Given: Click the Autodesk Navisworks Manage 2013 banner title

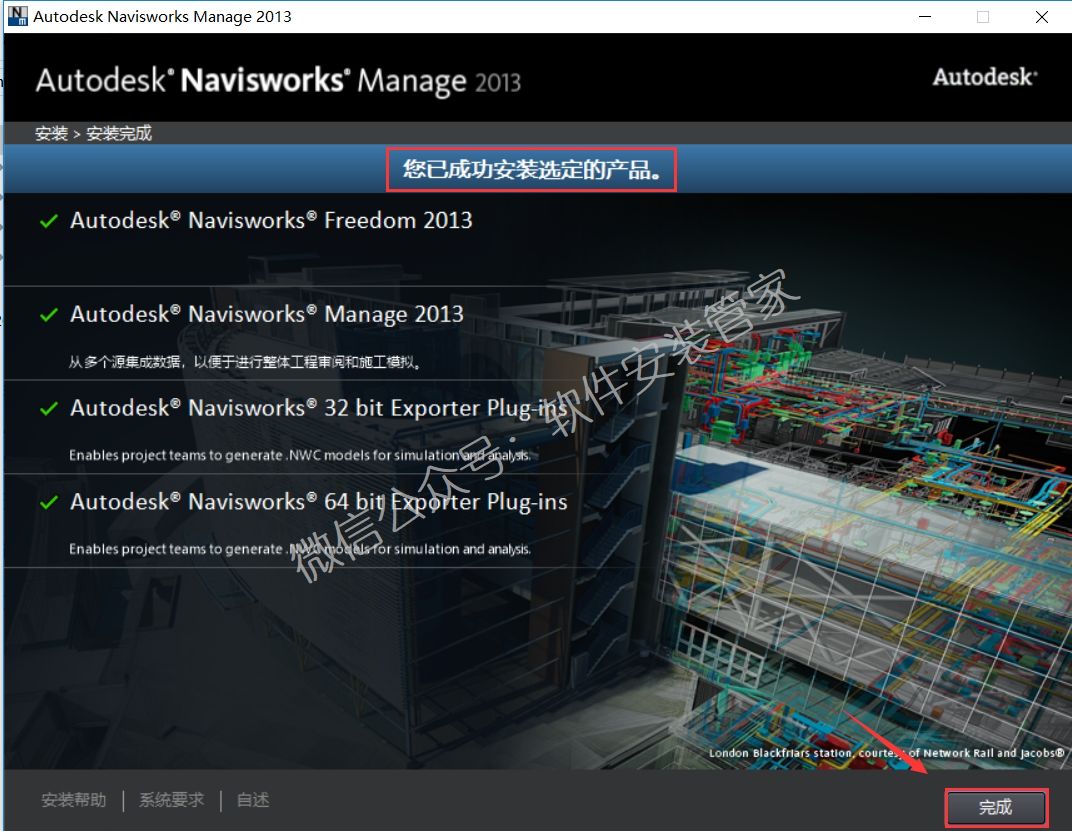Looking at the screenshot, I should coord(278,80).
